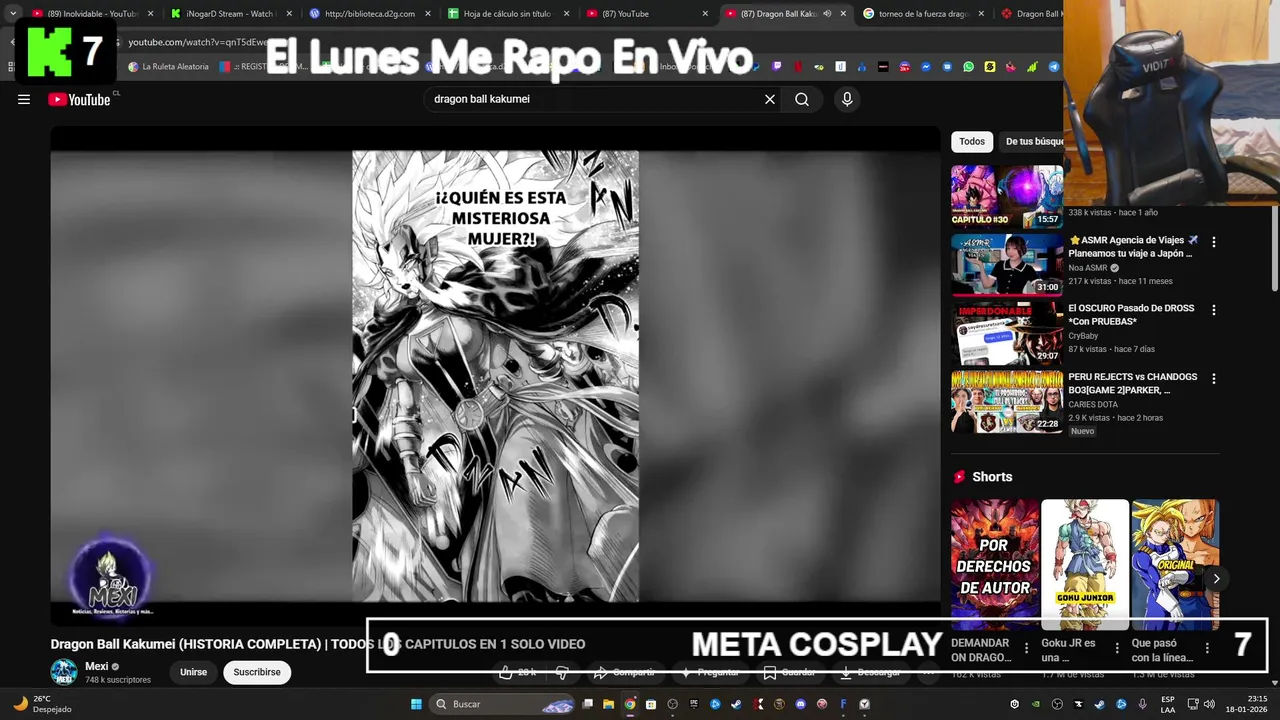This screenshot has height=720, width=1280.
Task: Open Task View in the taskbar
Action: click(588, 704)
